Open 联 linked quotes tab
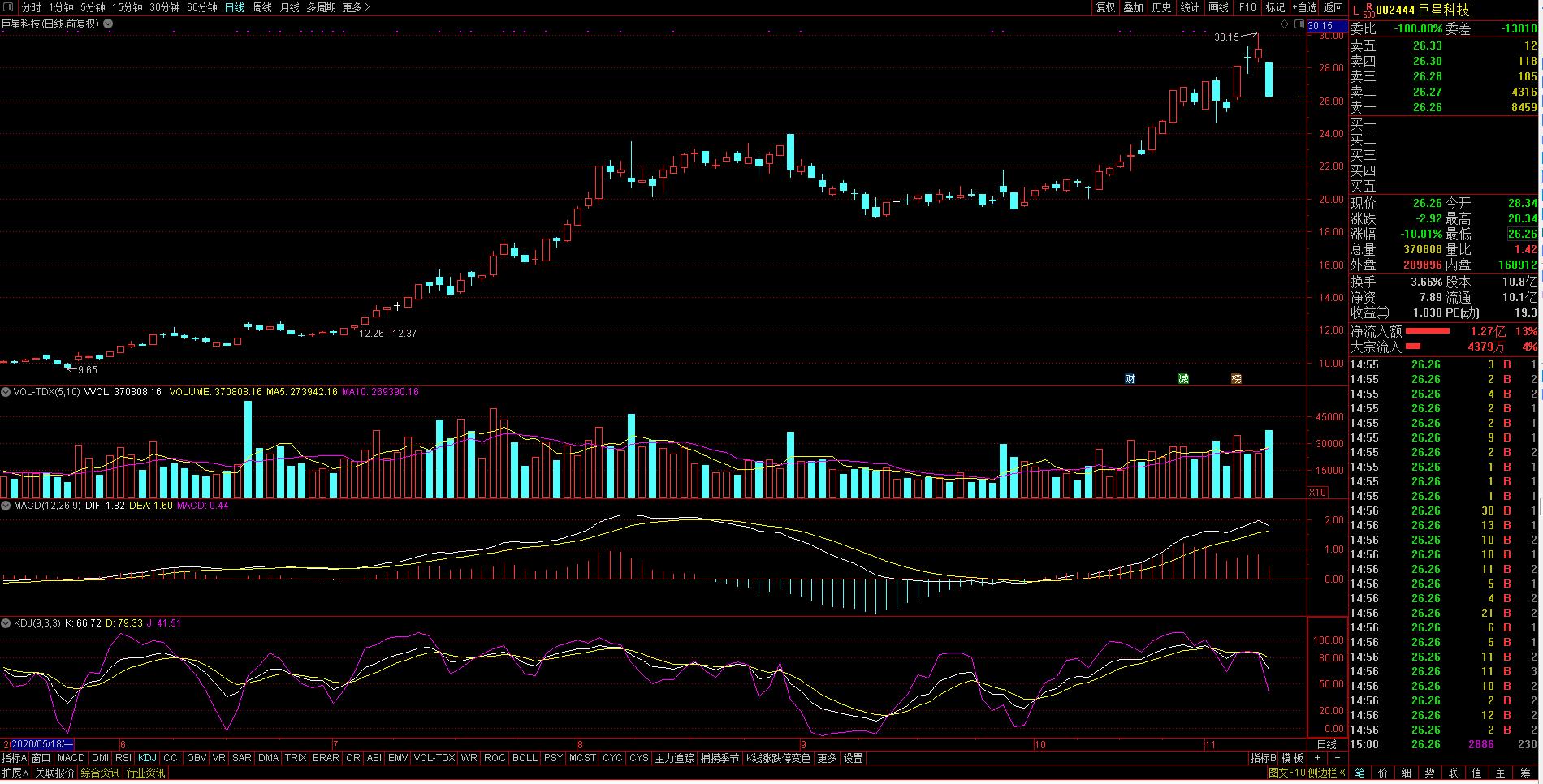 [x=1454, y=773]
